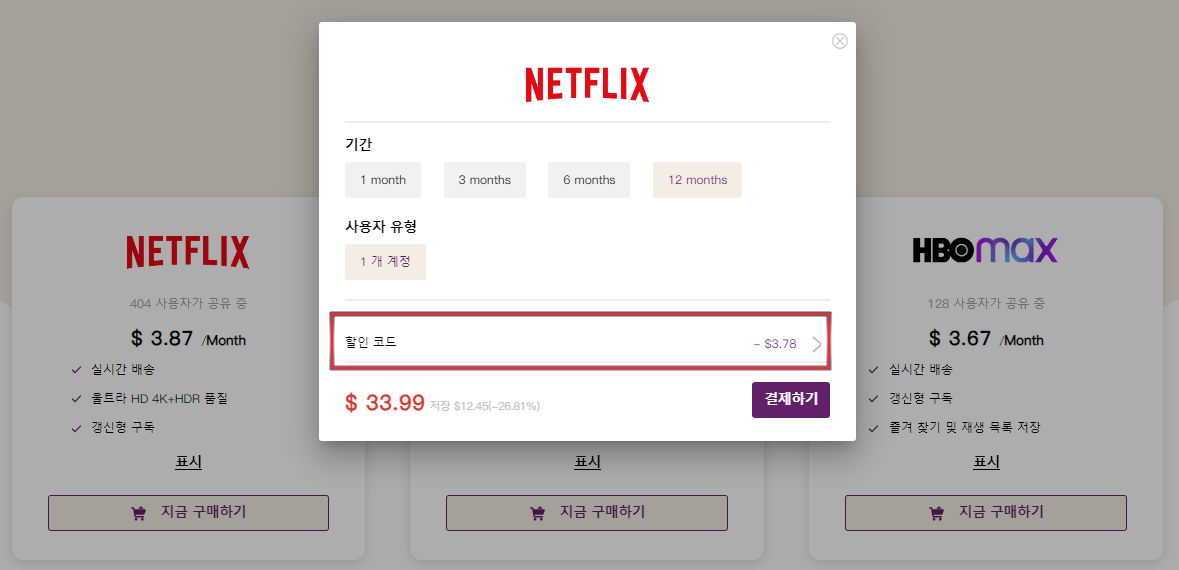1179x570 pixels.
Task: Click the 결제하기 checkout button
Action: pos(791,399)
